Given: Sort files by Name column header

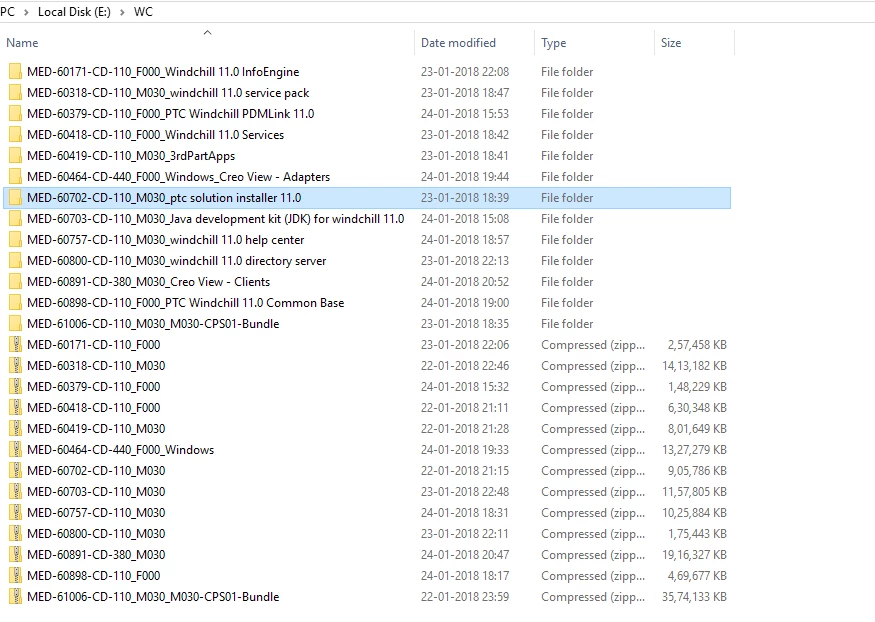Looking at the screenshot, I should [22, 43].
